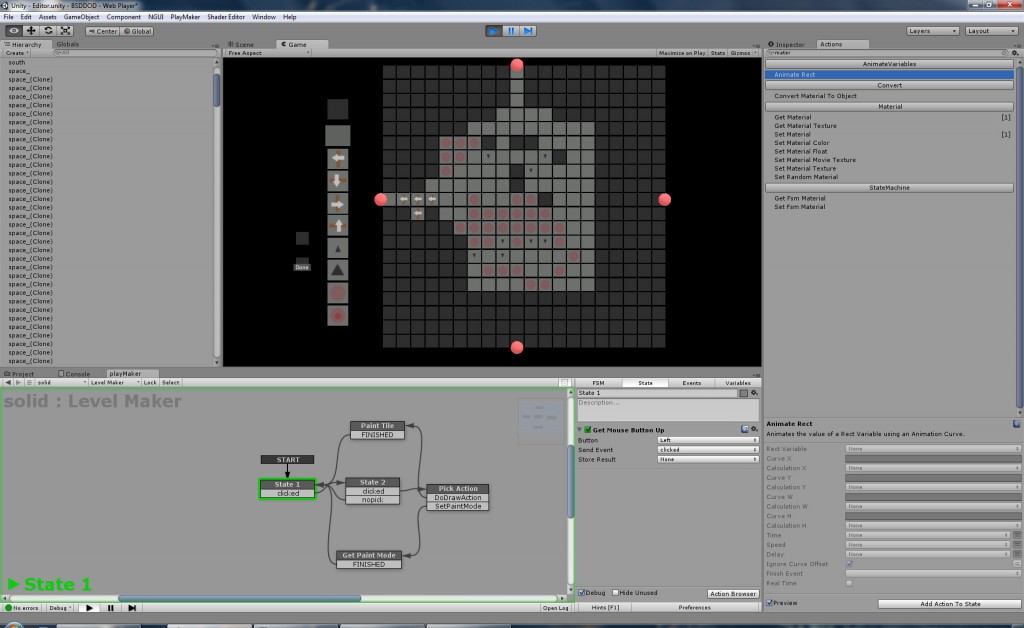Click the Step frame button

[x=527, y=30]
